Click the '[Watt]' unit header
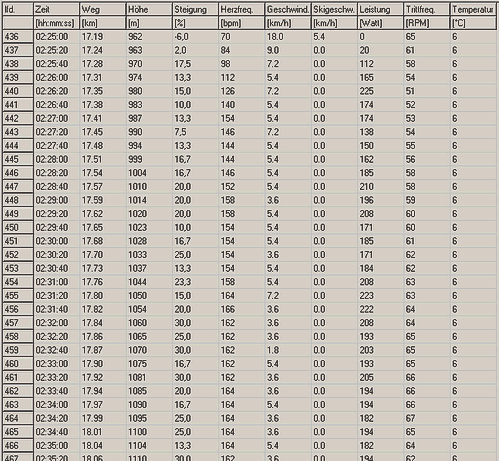This screenshot has width=499, height=461. pyautogui.click(x=381, y=23)
